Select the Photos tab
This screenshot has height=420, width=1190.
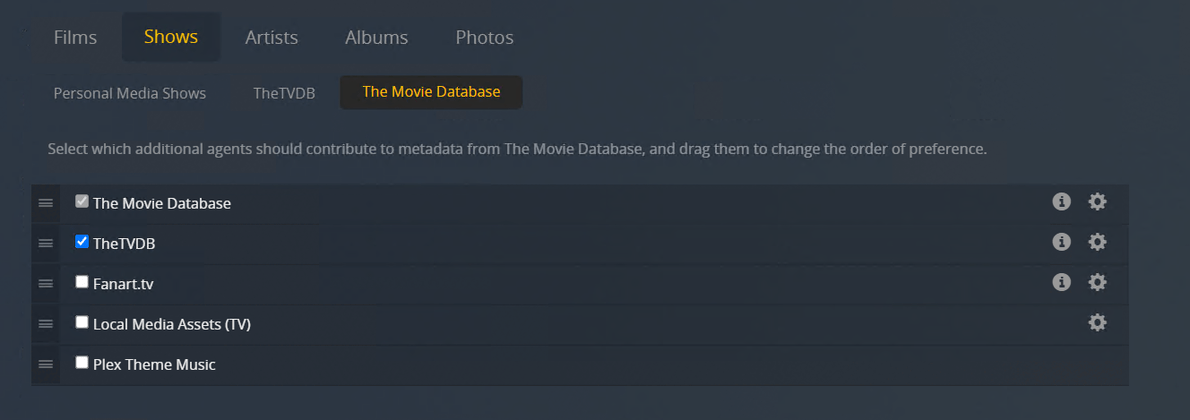pos(484,37)
